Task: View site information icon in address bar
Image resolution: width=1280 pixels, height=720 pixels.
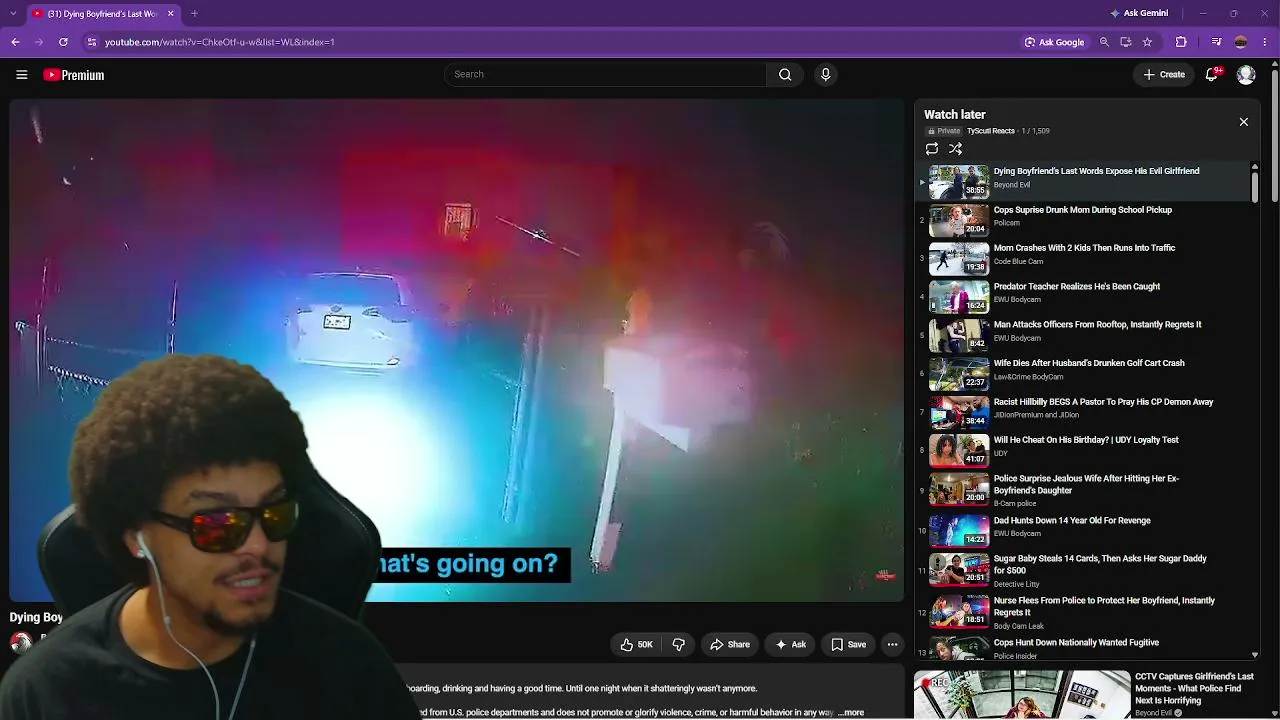Action: [92, 42]
